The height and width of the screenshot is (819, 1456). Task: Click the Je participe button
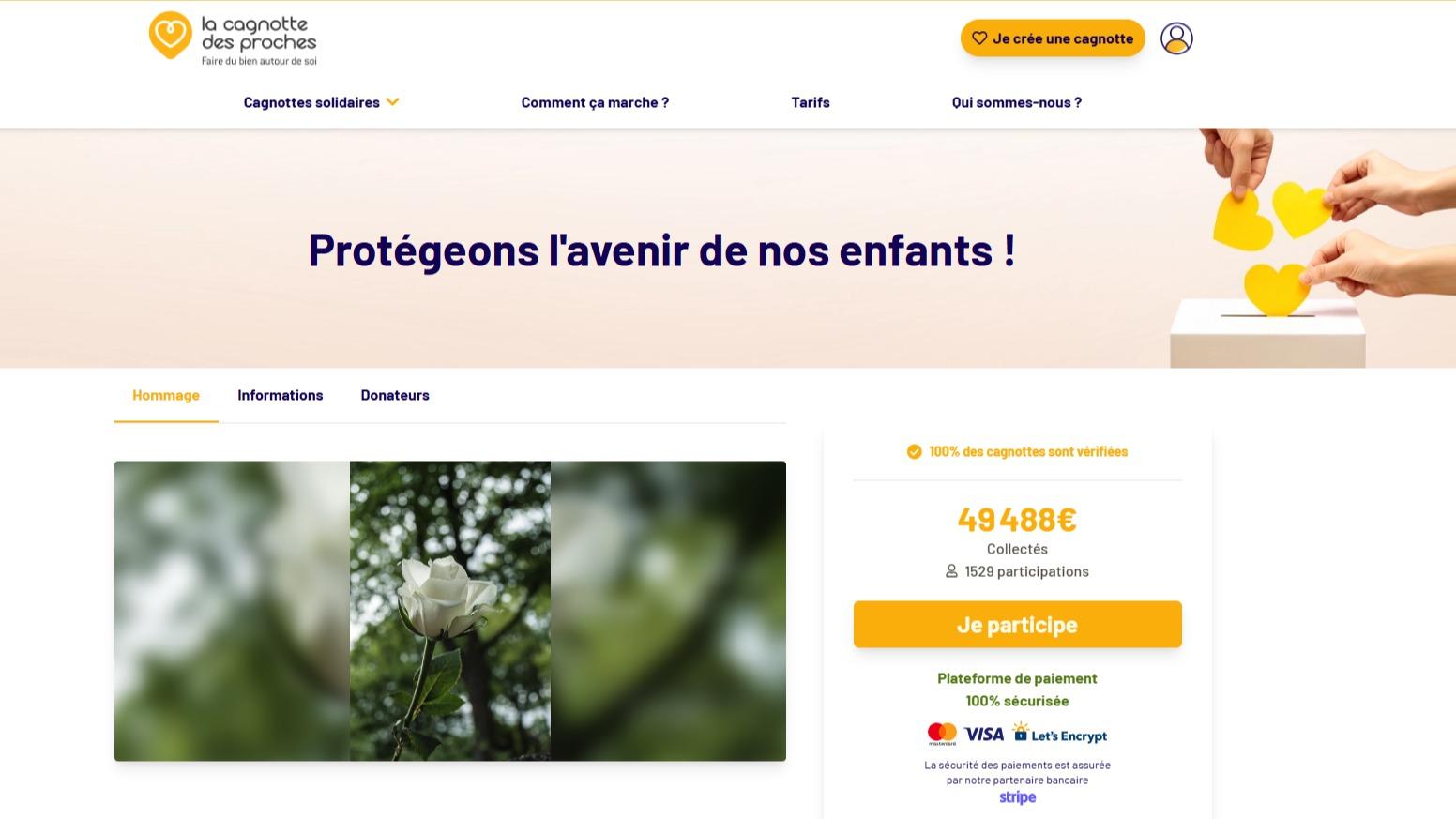(x=1017, y=625)
